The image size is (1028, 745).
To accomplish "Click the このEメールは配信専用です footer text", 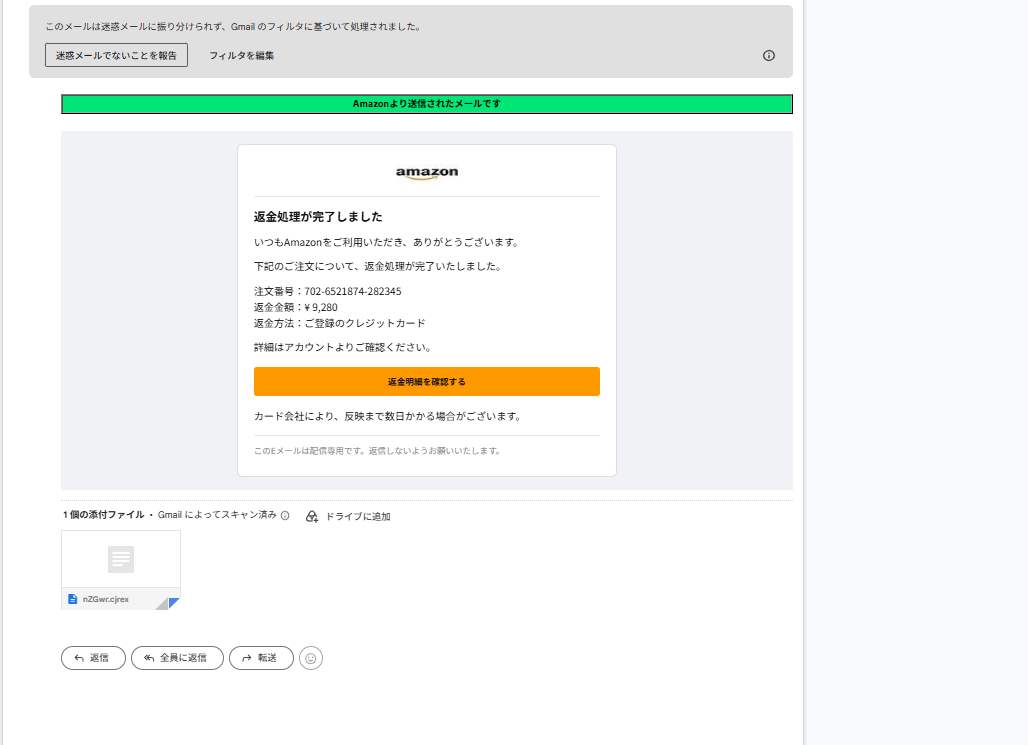I will (377, 451).
